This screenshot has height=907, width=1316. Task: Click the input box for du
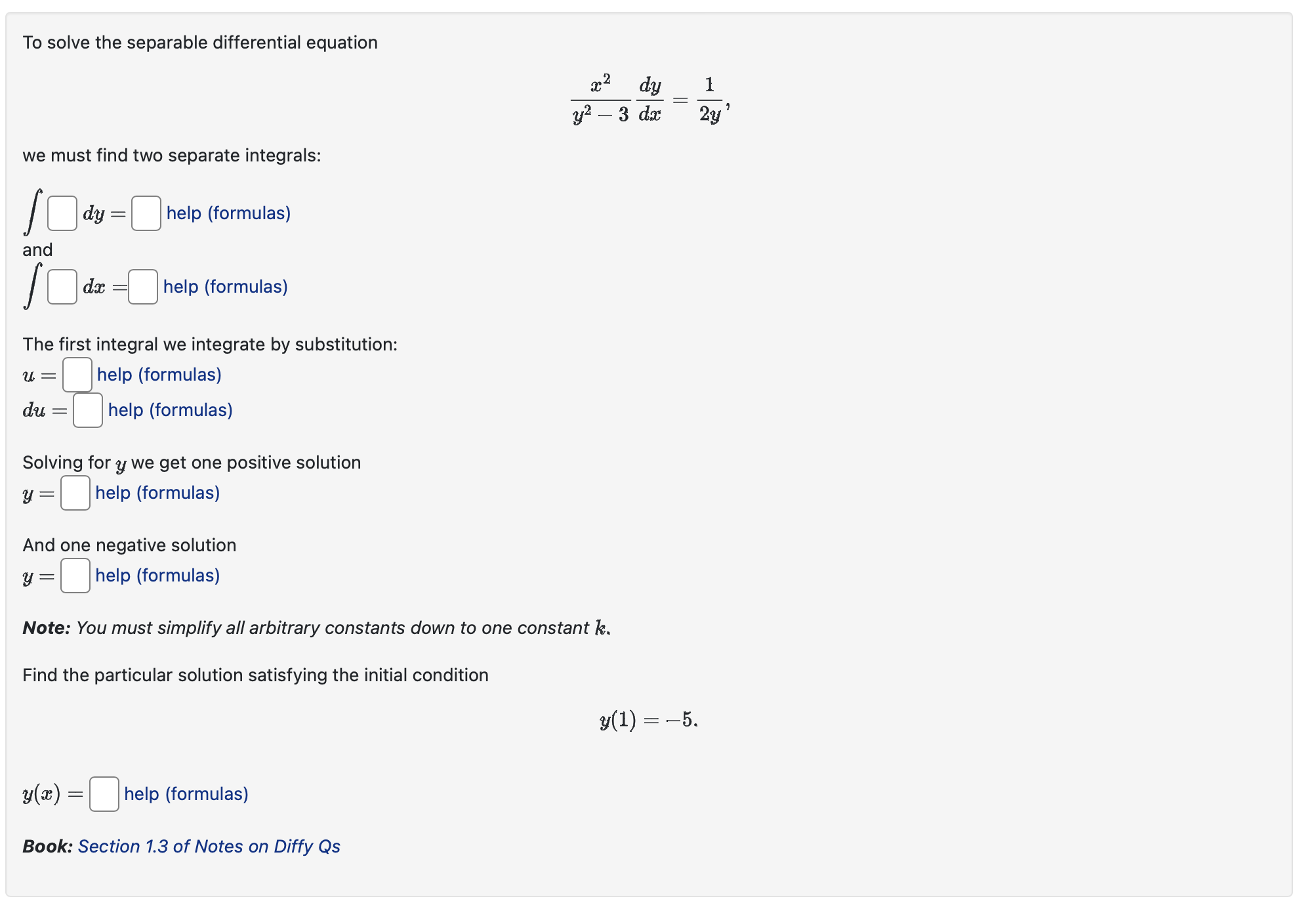[x=87, y=410]
